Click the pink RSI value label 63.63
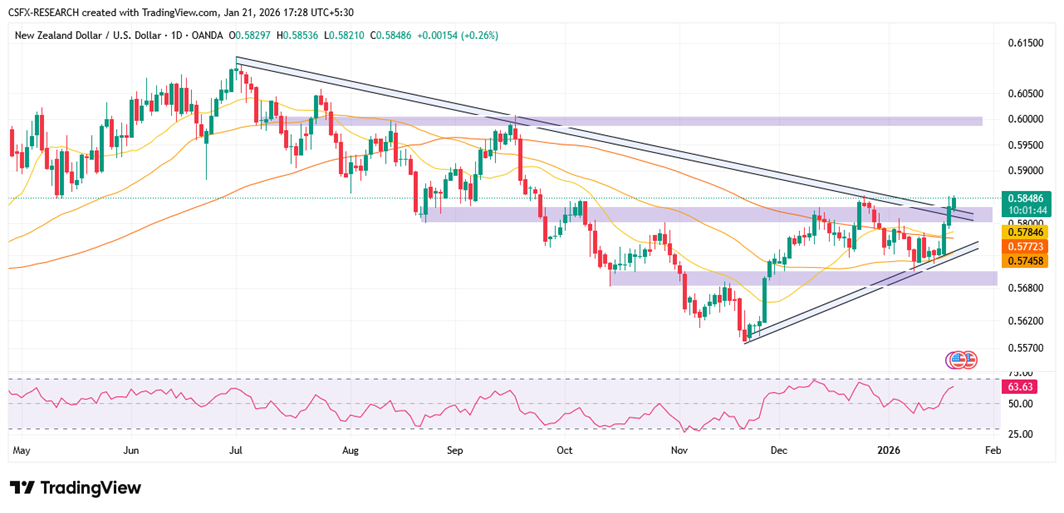Screen dimensions: 1064x513 pos(1020,386)
